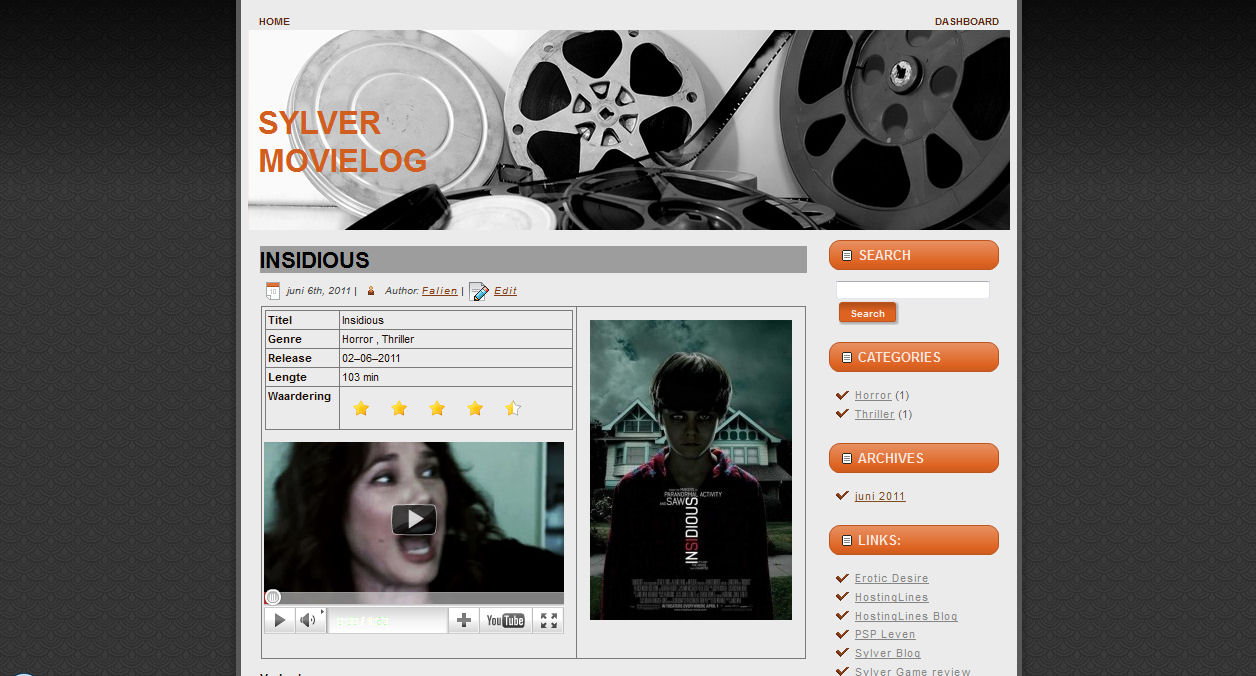Click the checkmark beside juni 2011
The height and width of the screenshot is (676, 1256).
tap(842, 496)
